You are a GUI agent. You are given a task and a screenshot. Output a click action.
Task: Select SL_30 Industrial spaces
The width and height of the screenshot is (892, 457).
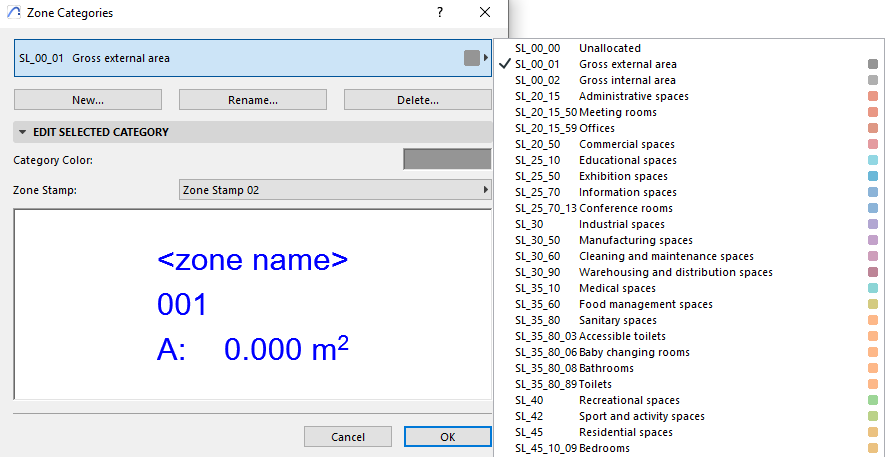pos(689,224)
